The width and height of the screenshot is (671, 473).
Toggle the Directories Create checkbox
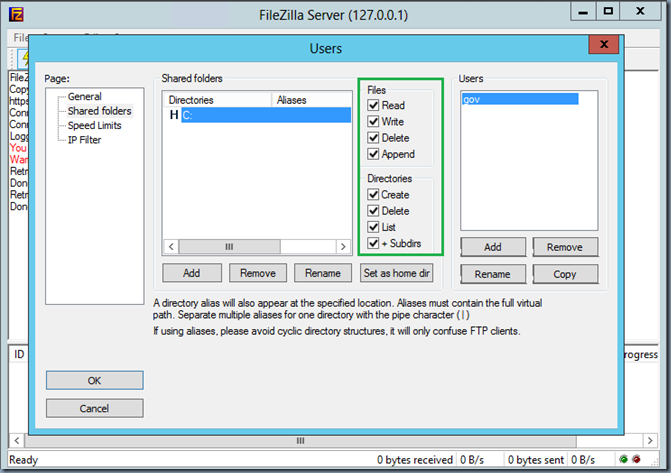click(x=373, y=195)
